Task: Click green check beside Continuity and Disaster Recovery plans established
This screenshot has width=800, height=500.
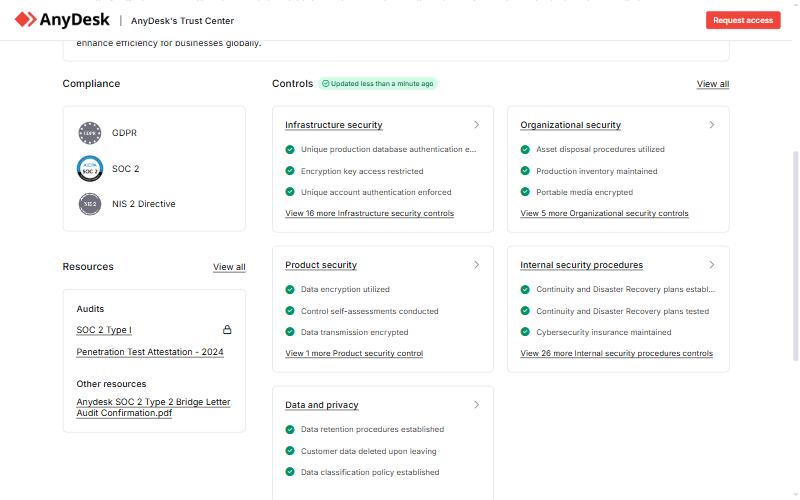Action: click(525, 289)
